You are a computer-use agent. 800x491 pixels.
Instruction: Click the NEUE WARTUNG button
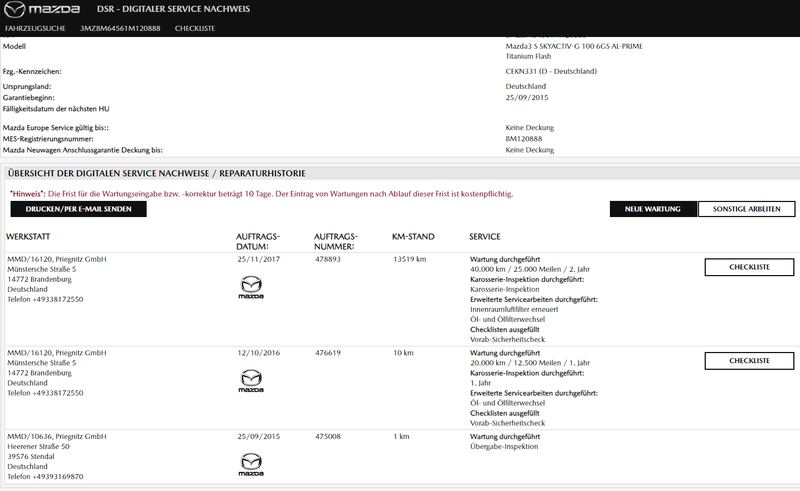pyautogui.click(x=653, y=209)
